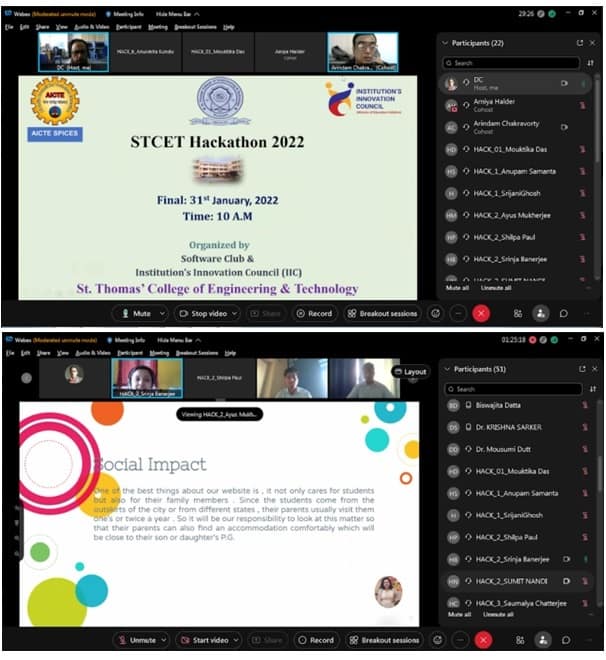Click the Layout button in the Social Impact window
Screen dimensions: 606x660
[x=411, y=372]
